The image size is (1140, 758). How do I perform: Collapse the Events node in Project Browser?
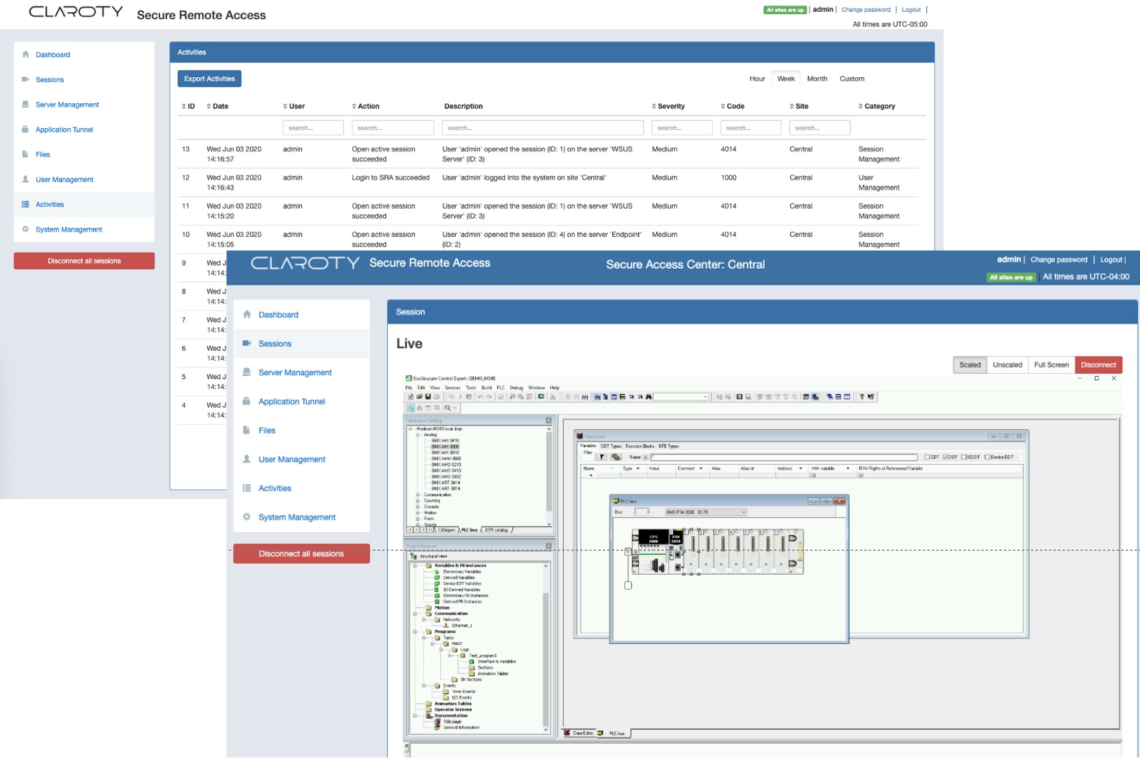(424, 685)
